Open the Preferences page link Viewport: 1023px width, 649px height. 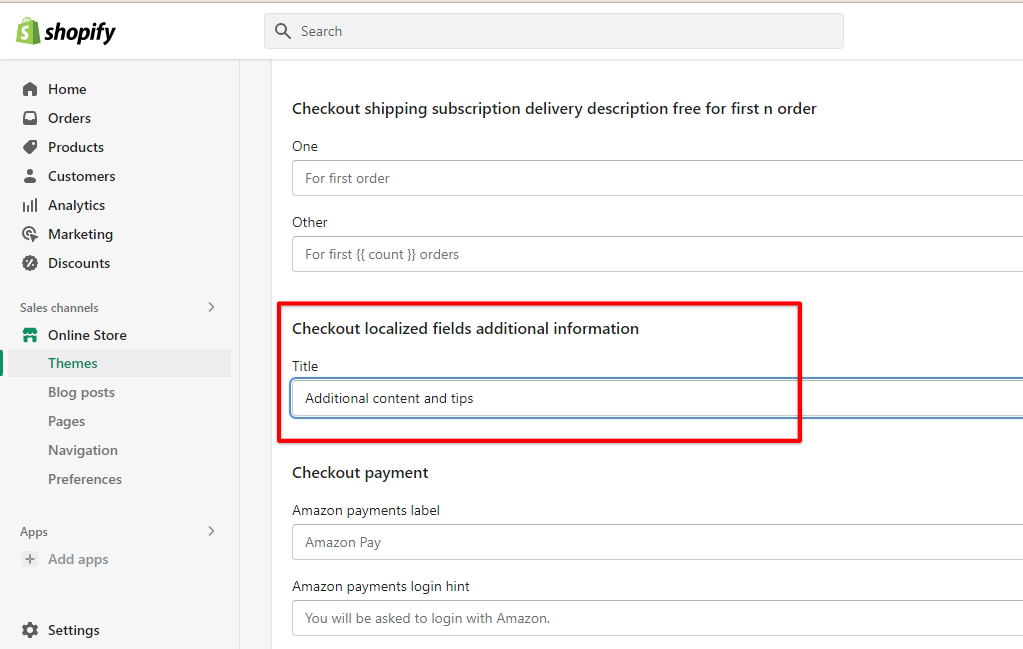click(85, 479)
